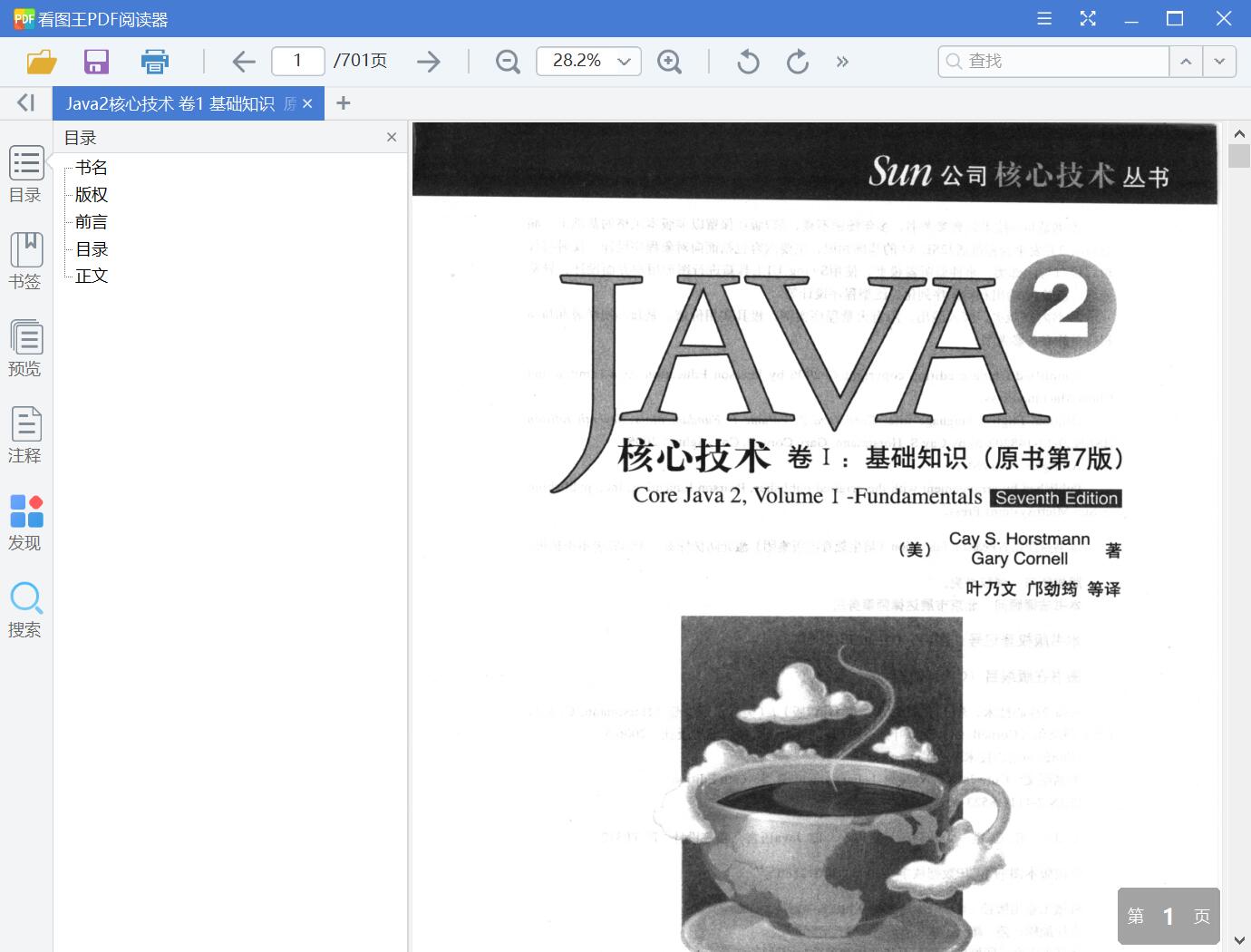
Task: Close the Java2核心技术 document tab
Action: point(307,104)
